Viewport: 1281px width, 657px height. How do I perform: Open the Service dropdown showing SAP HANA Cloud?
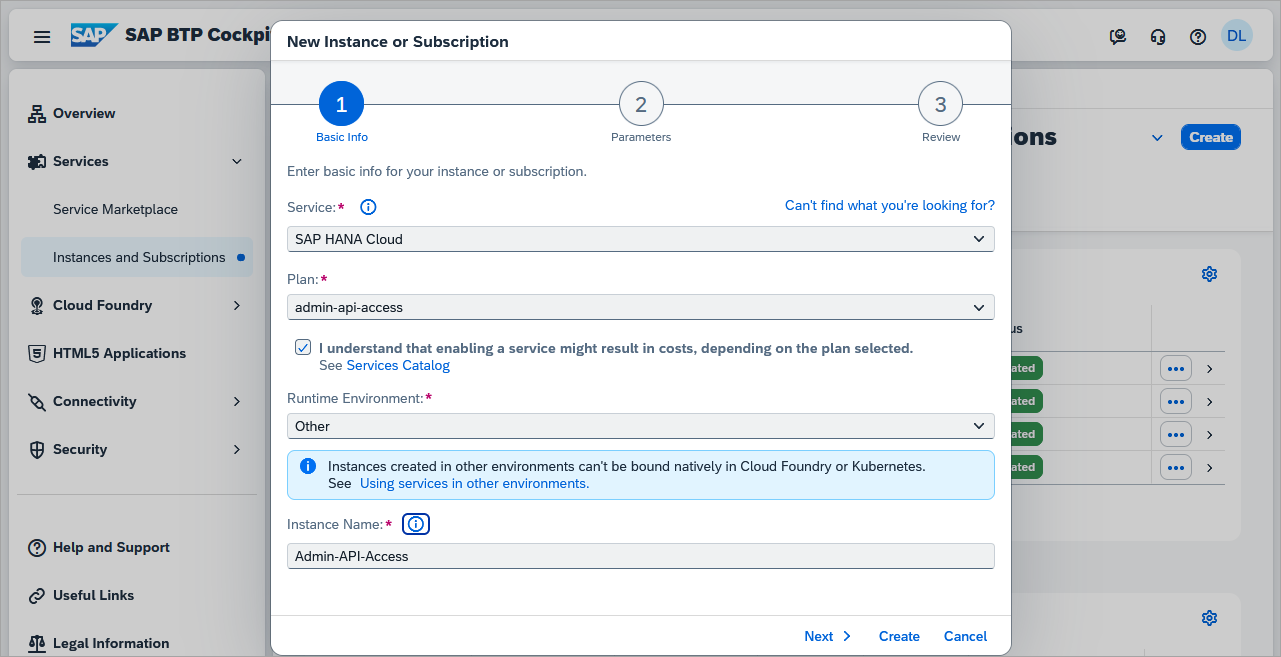click(x=641, y=239)
